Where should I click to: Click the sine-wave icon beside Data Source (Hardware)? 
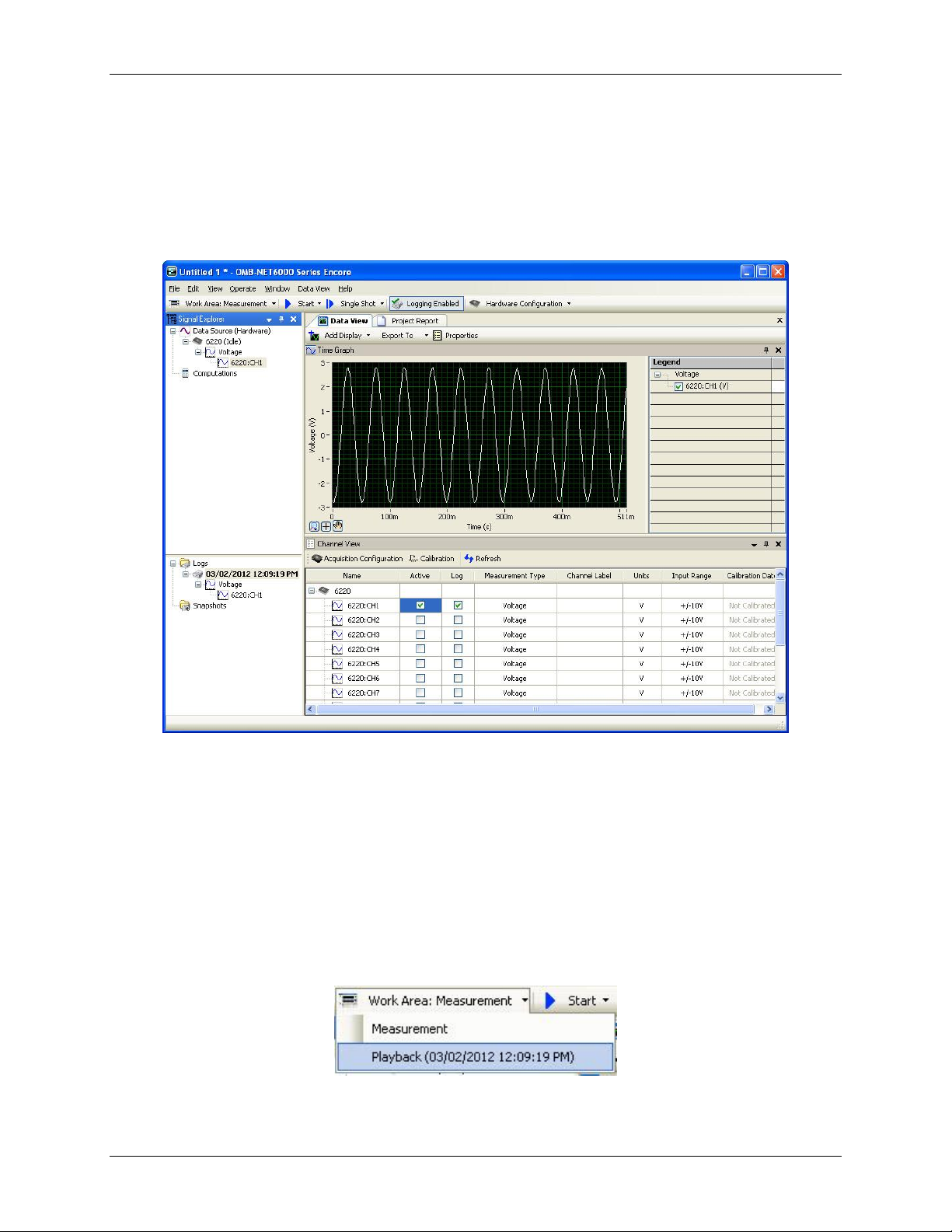pyautogui.click(x=185, y=330)
